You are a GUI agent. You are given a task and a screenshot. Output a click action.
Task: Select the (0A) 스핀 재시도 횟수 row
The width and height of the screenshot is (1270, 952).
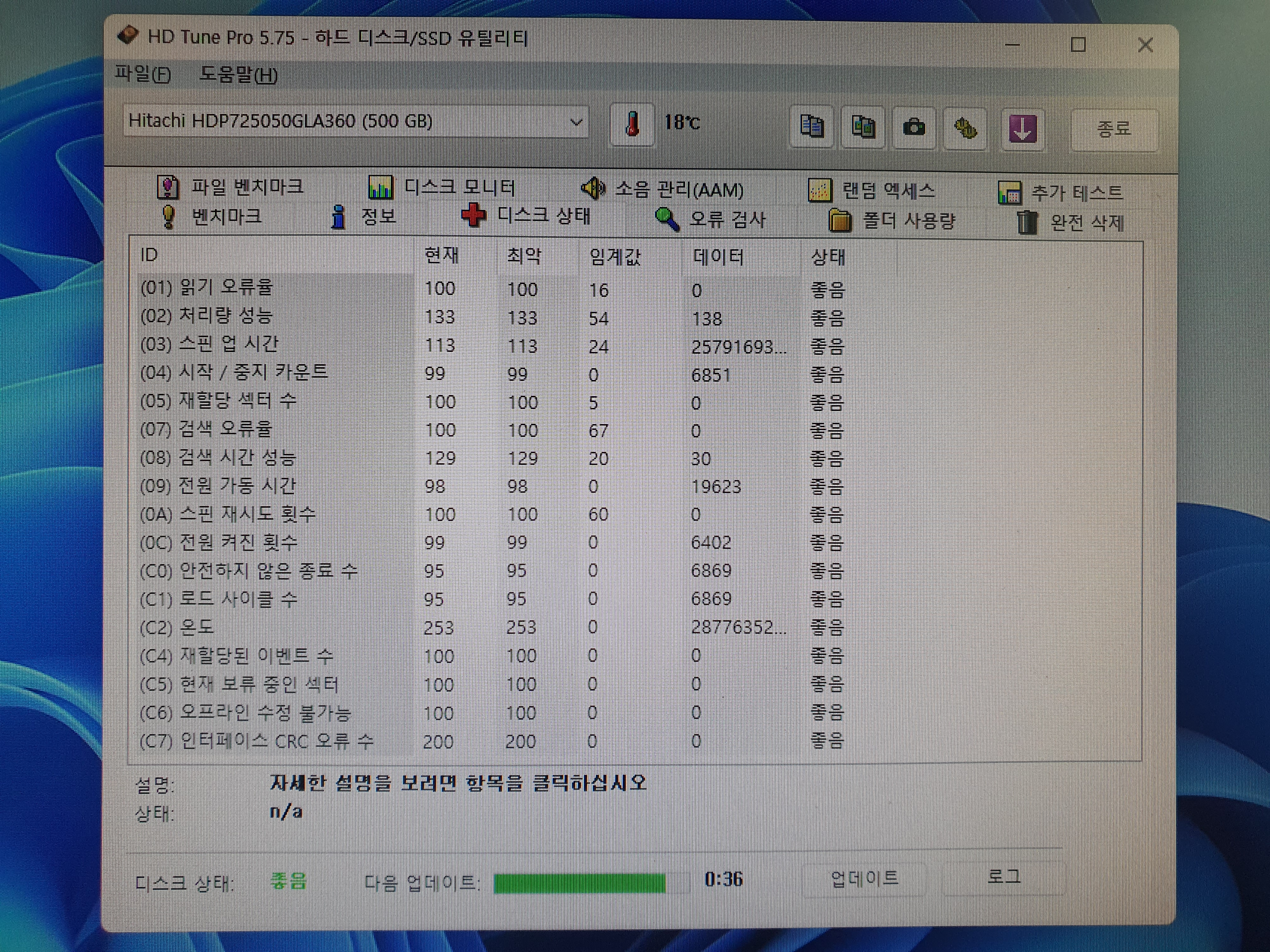[493, 513]
